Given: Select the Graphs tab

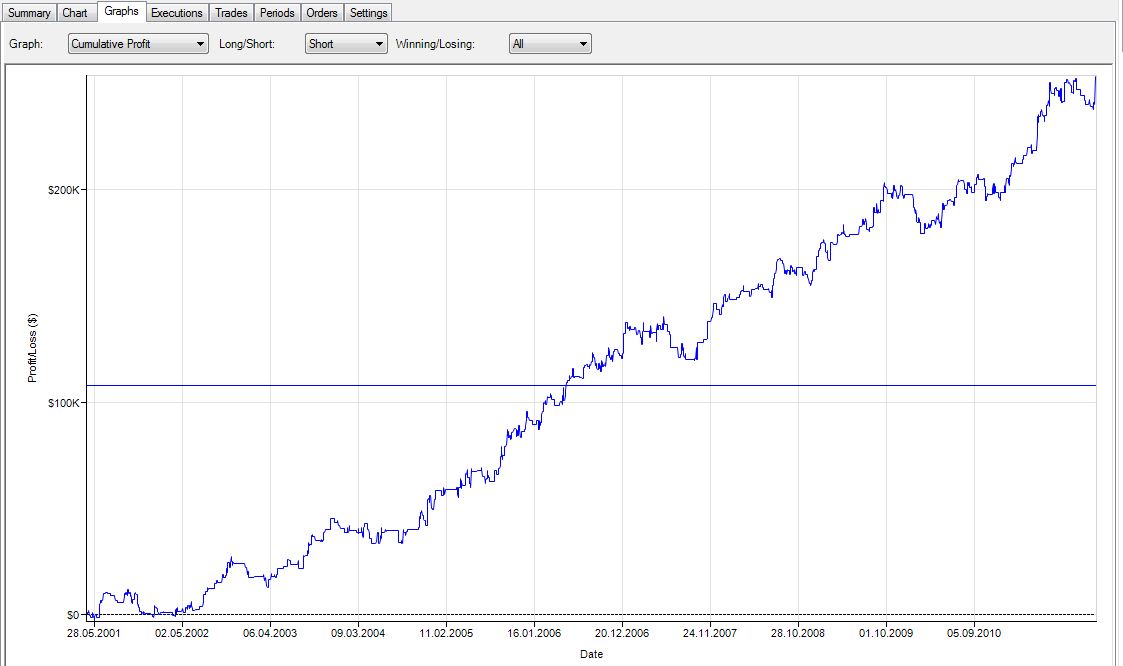Looking at the screenshot, I should 121,12.
